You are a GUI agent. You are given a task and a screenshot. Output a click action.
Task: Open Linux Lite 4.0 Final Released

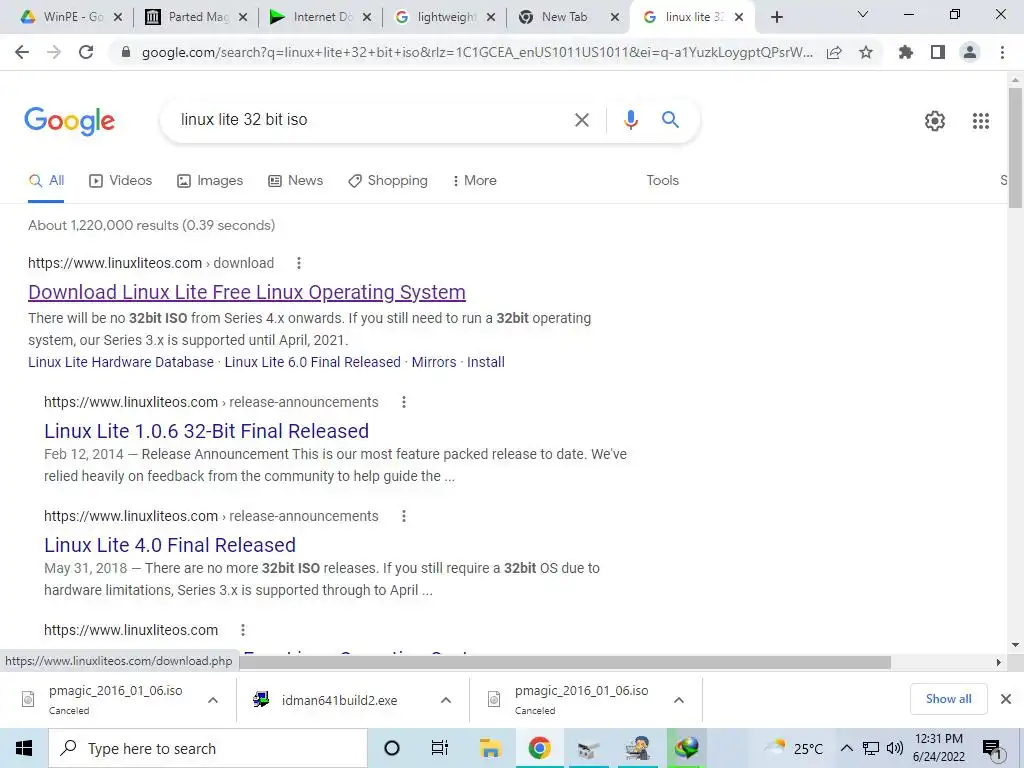(x=170, y=545)
